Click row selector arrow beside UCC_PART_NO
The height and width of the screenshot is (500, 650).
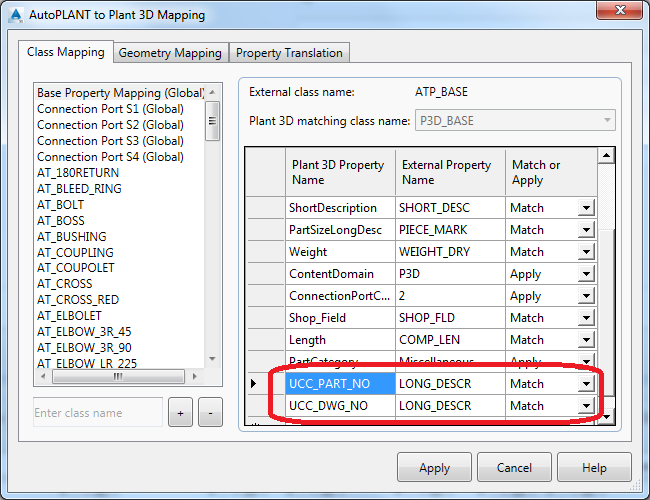(x=254, y=383)
